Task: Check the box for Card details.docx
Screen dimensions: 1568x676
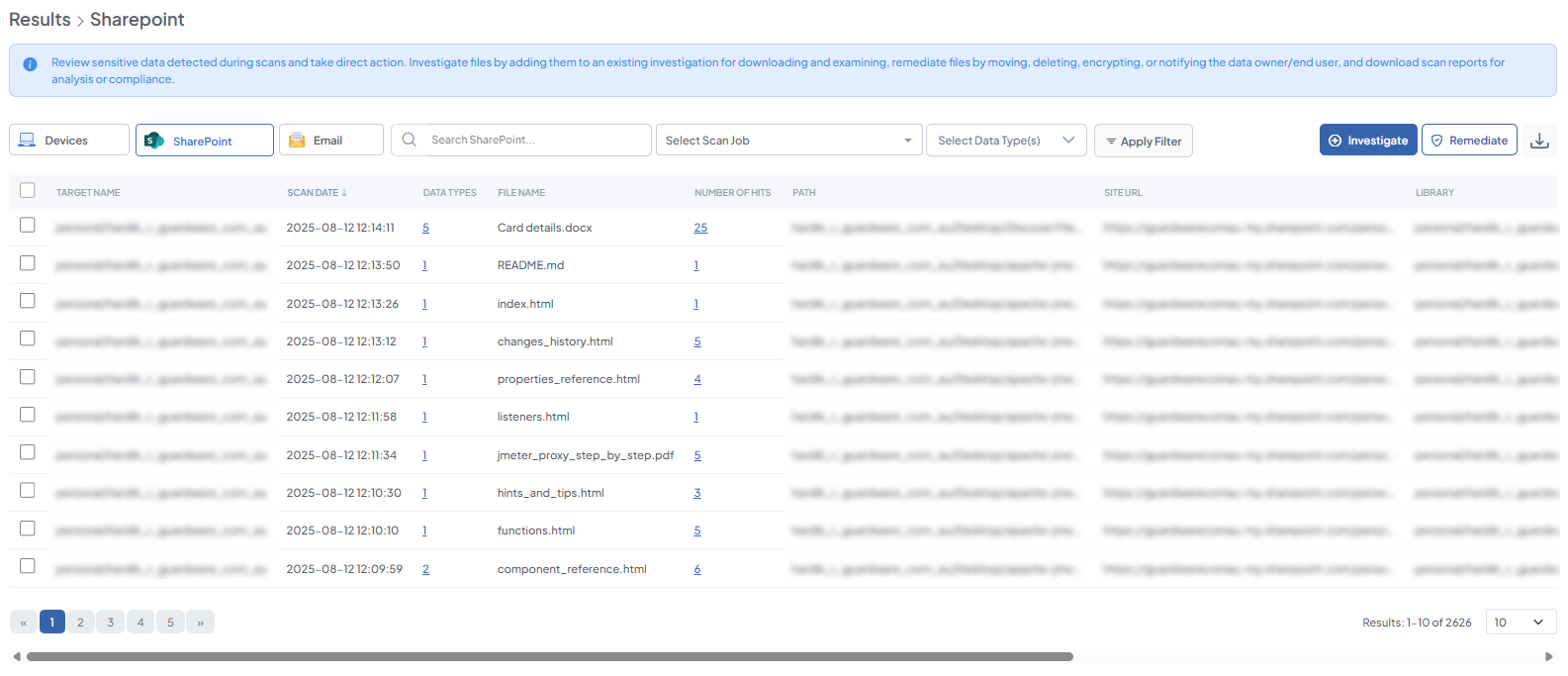Action: [x=28, y=226]
